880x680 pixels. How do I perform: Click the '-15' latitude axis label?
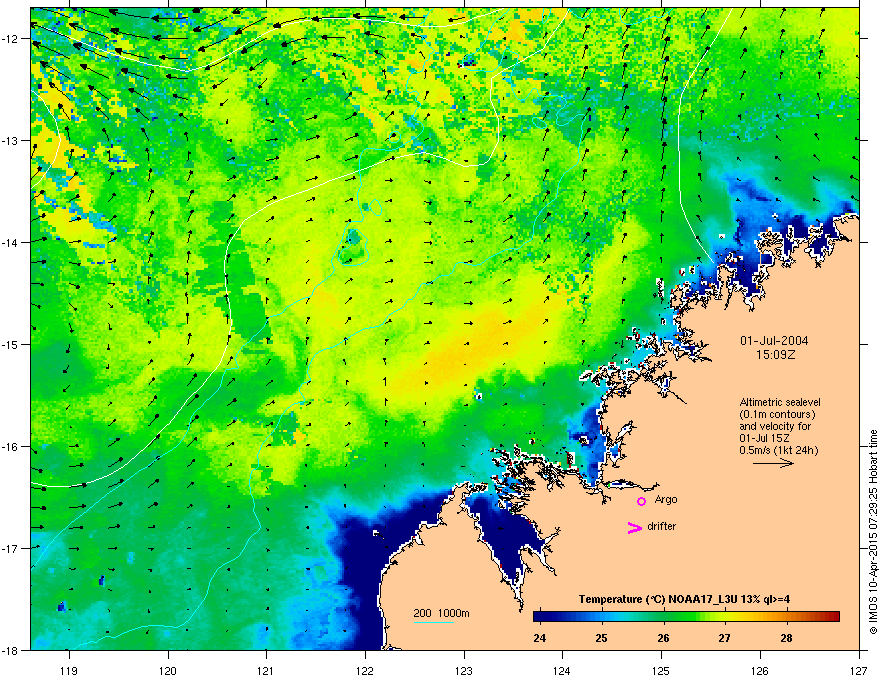tap(11, 344)
